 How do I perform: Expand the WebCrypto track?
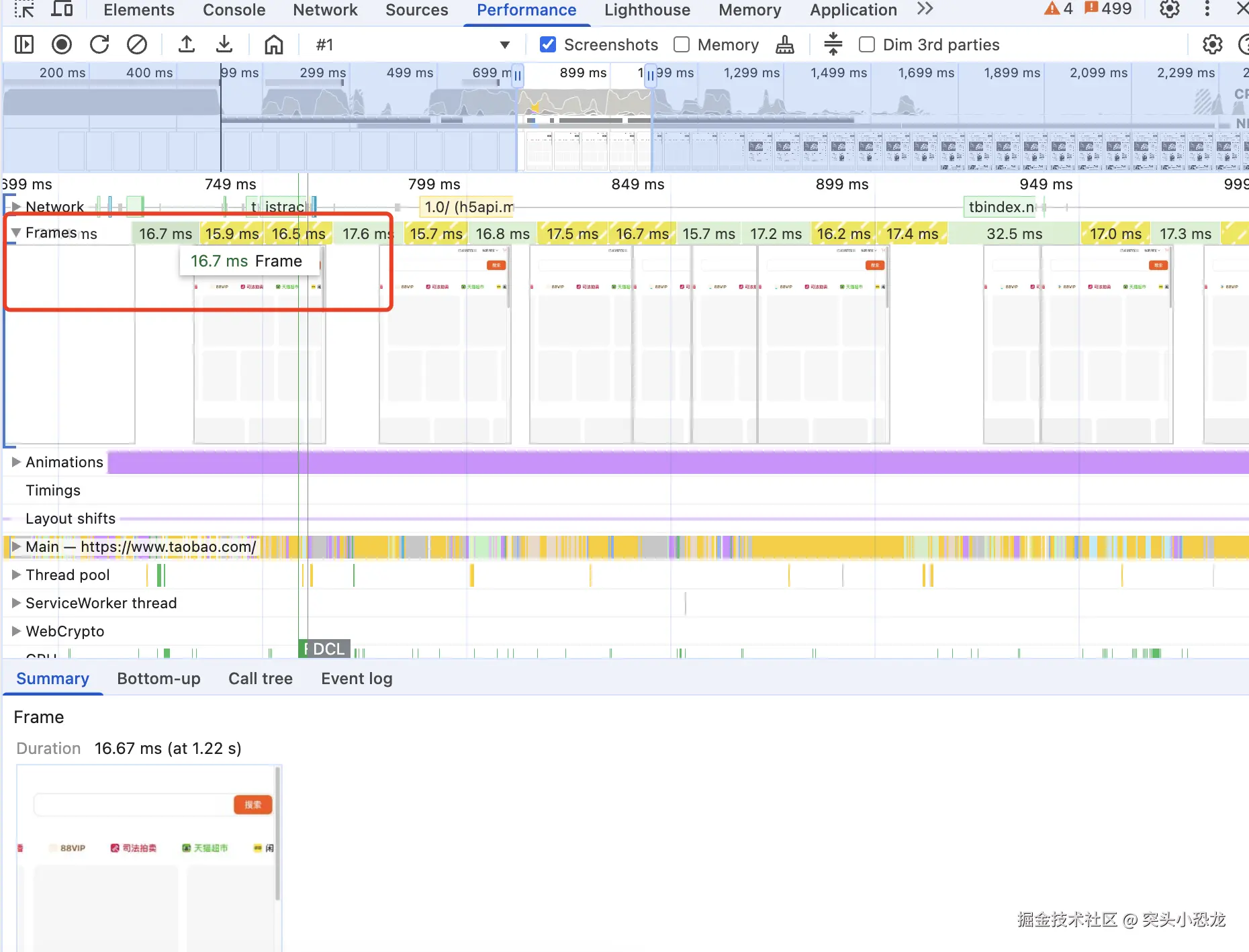[x=16, y=631]
